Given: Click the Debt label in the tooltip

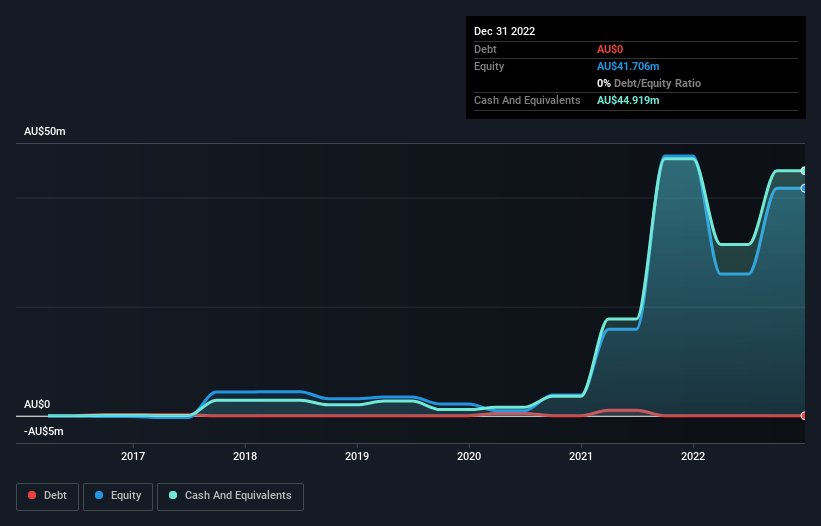Looking at the screenshot, I should pos(485,49).
